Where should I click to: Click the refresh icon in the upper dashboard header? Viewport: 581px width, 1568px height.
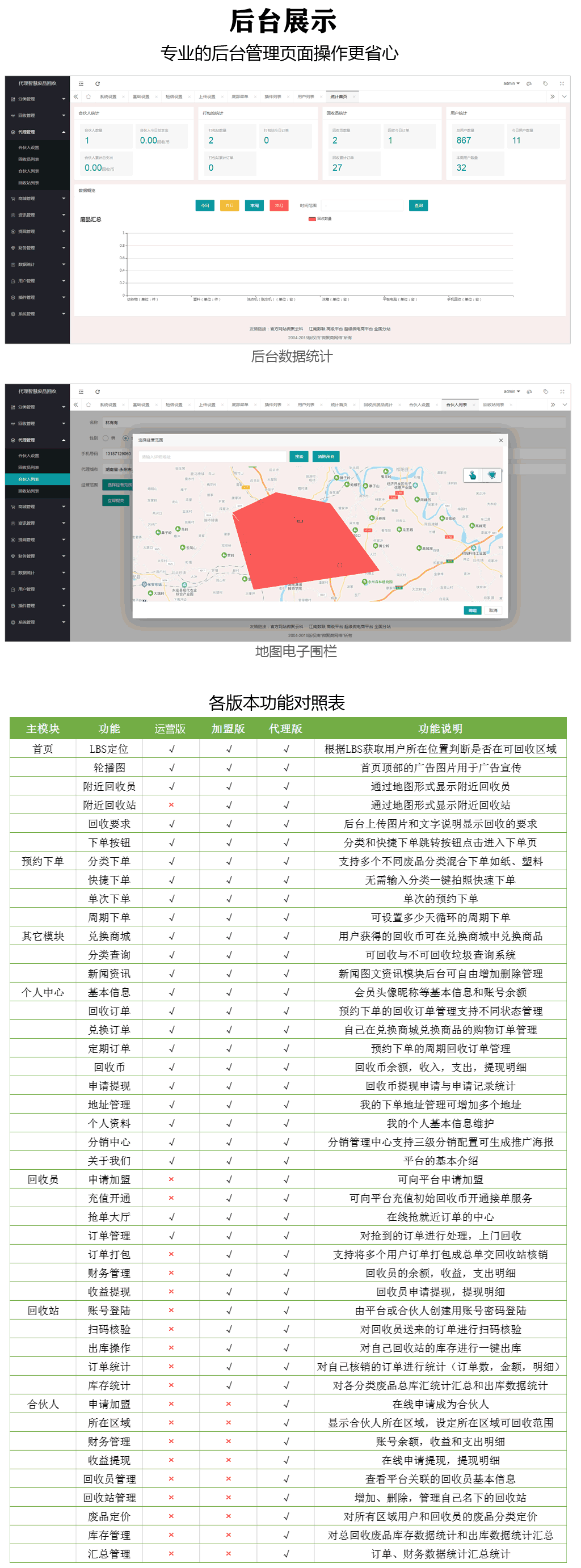pyautogui.click(x=98, y=84)
